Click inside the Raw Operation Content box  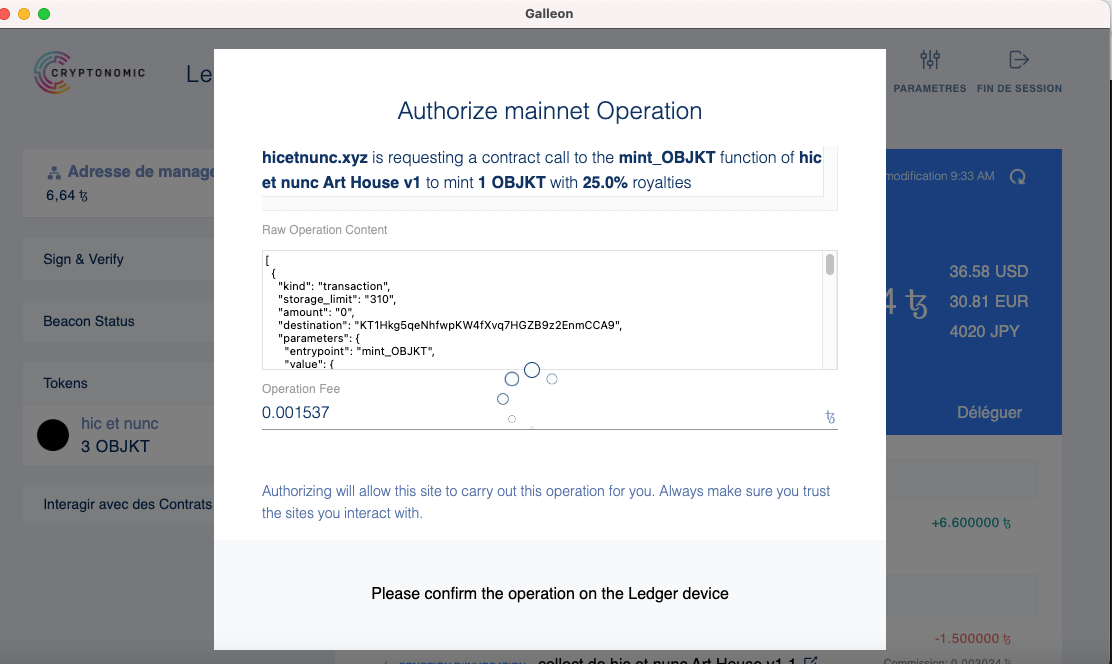click(540, 310)
